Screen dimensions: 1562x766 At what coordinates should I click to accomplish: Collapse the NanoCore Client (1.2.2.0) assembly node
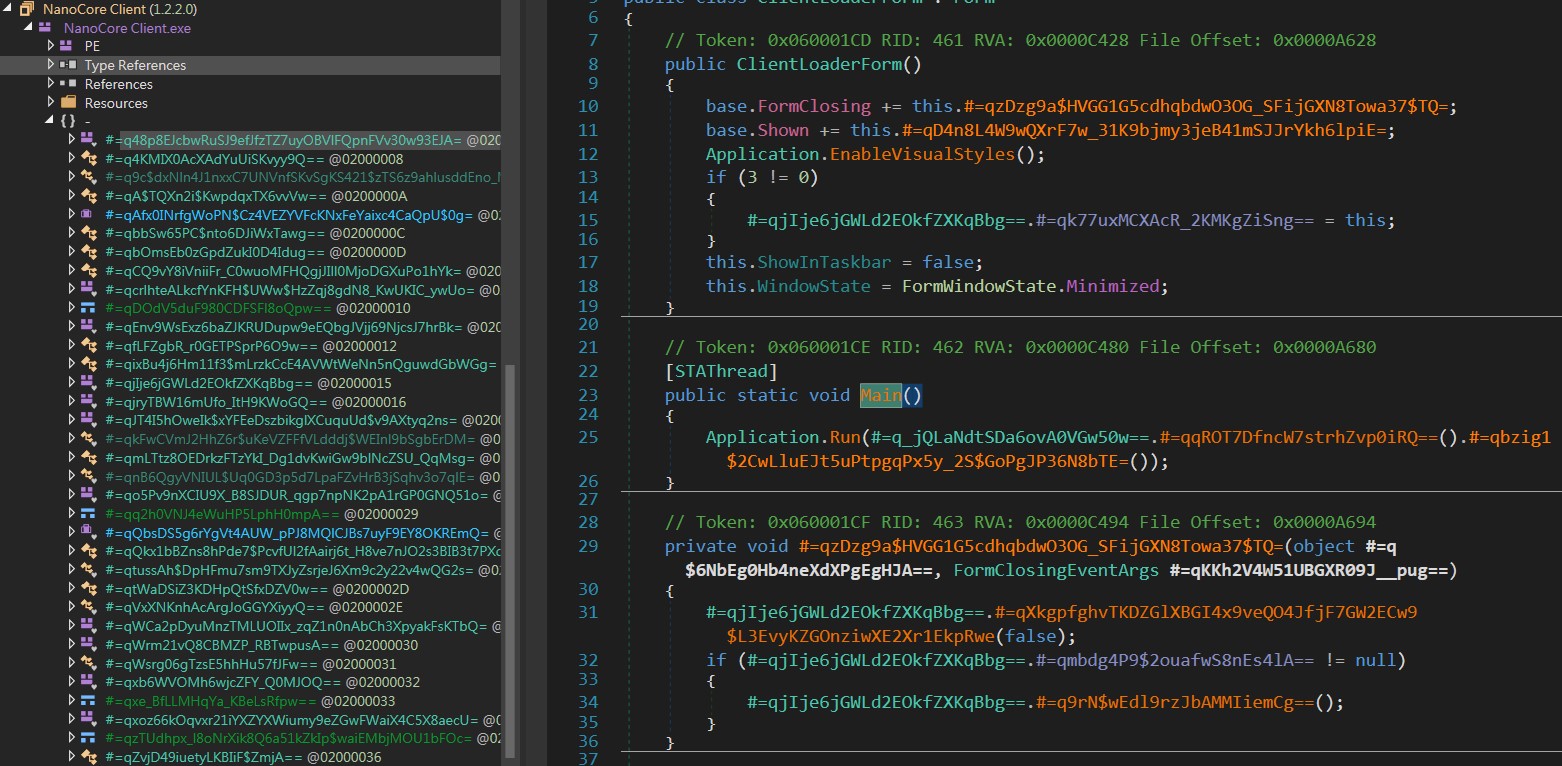point(9,9)
